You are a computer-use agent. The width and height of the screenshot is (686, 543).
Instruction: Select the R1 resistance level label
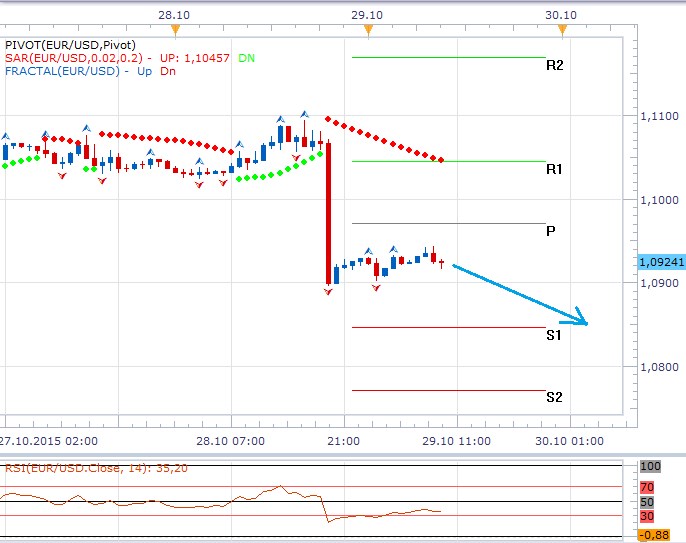tap(554, 170)
